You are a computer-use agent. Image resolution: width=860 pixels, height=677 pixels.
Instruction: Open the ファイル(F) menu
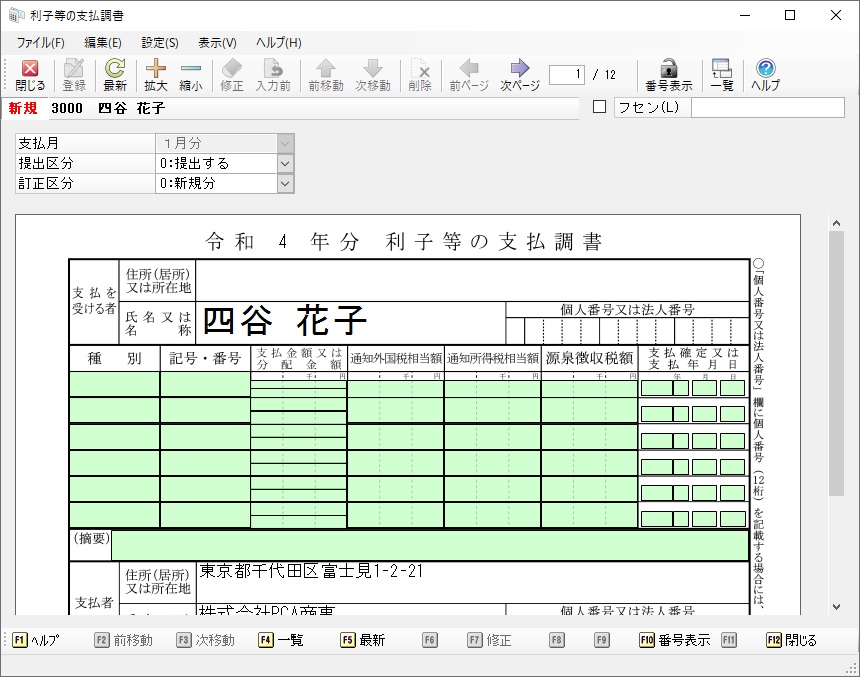pos(40,42)
